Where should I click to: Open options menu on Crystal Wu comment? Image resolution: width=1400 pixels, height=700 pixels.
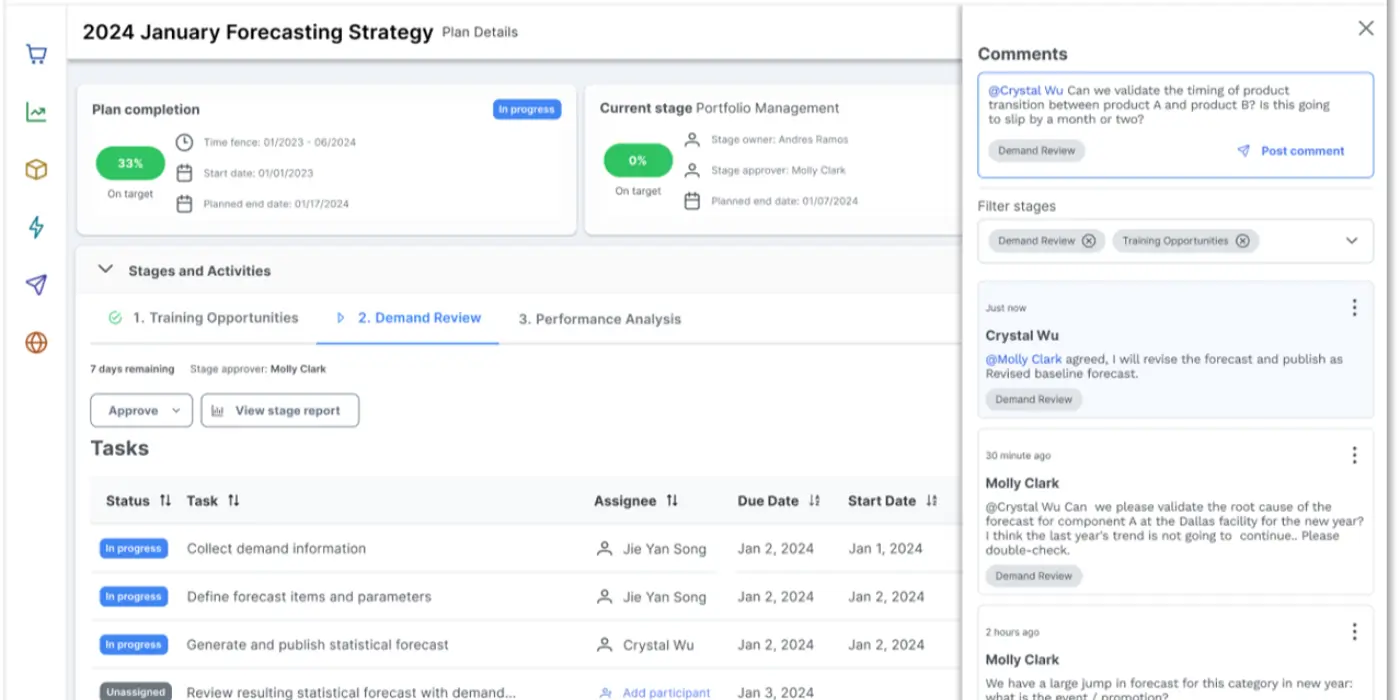point(1354,307)
